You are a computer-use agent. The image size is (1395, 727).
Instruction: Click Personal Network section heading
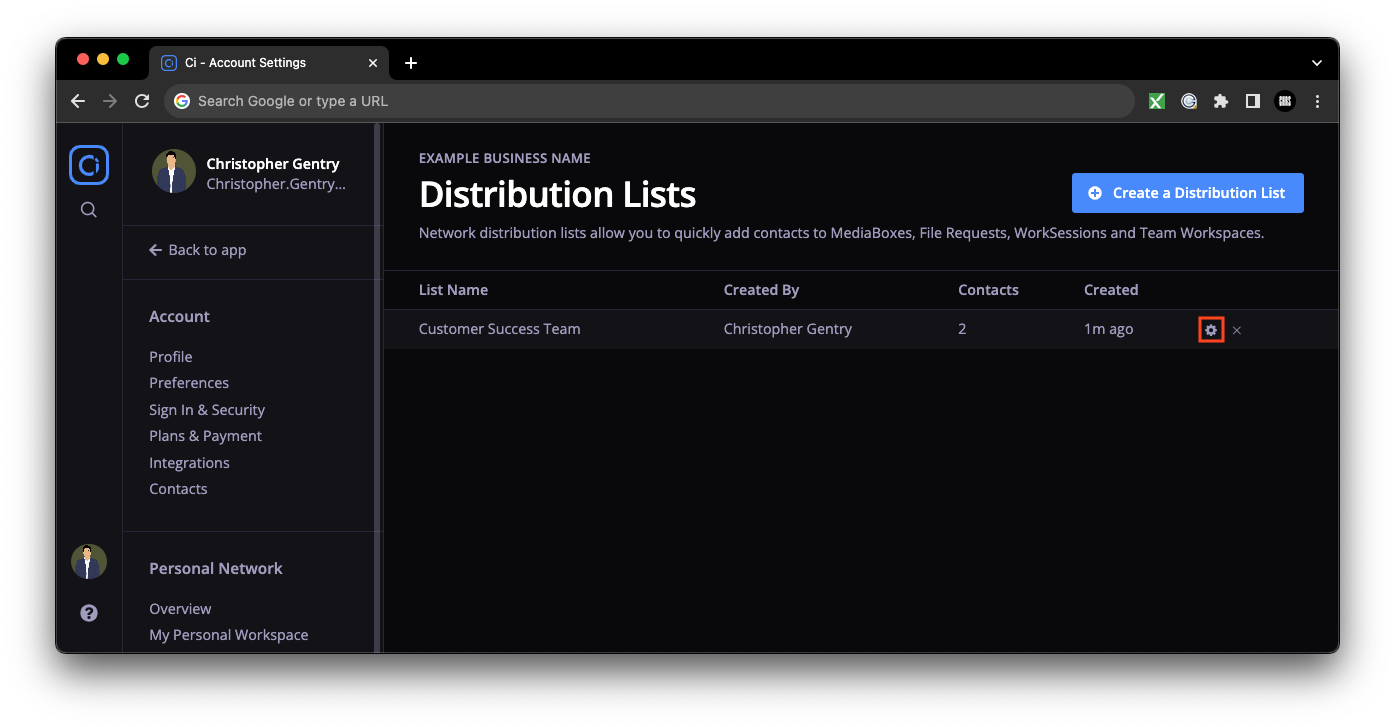click(216, 569)
